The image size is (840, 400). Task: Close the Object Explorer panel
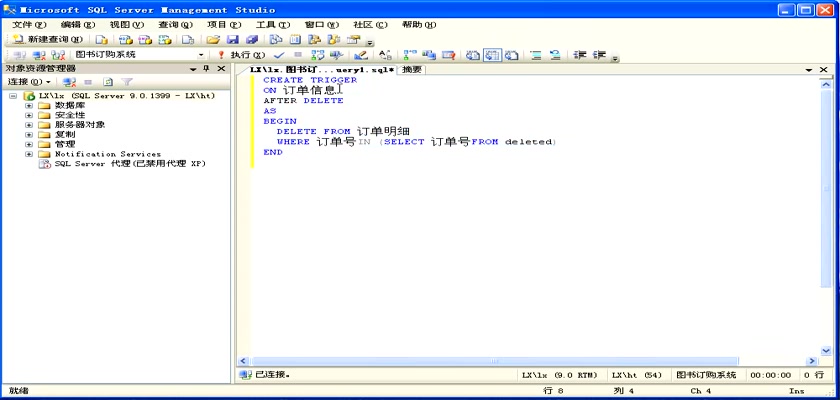coord(221,69)
